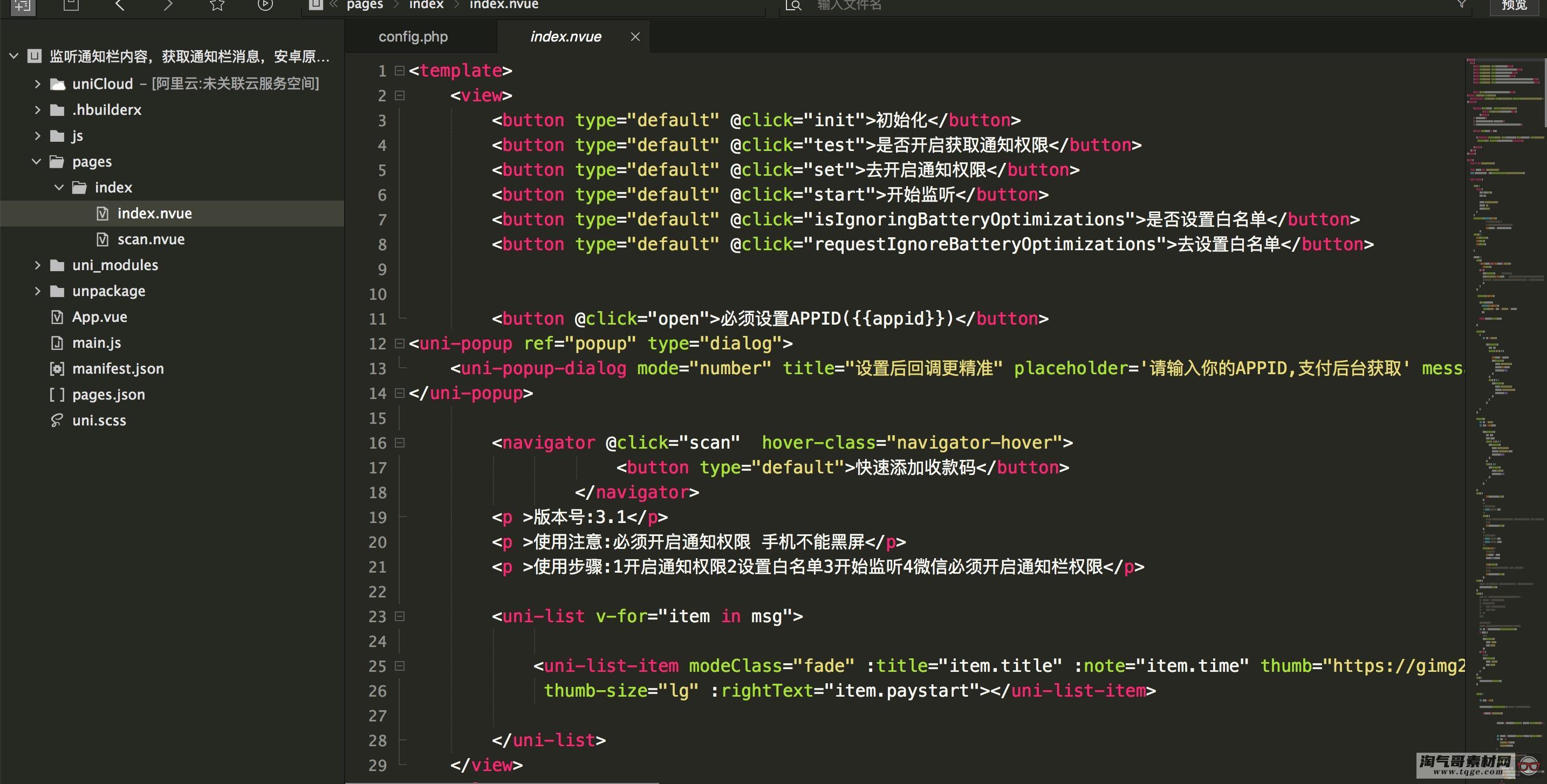Image resolution: width=1547 pixels, height=784 pixels.
Task: Click line number 11 in the gutter
Action: [x=377, y=319]
